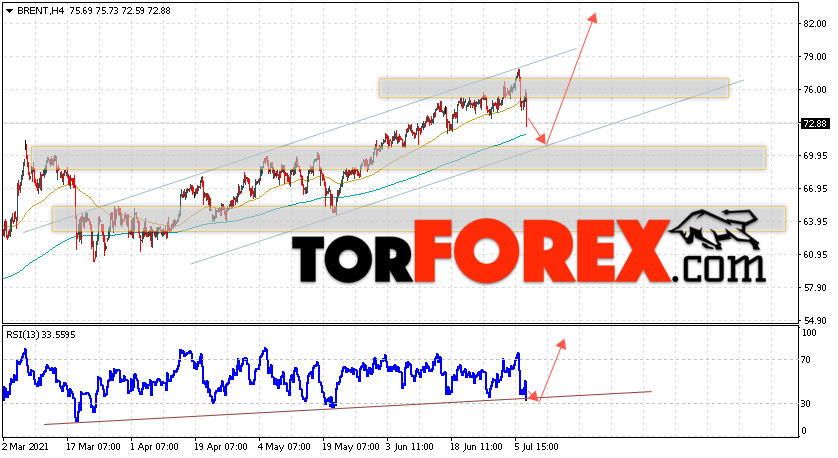Select the 63.95 price axis label

[814, 222]
